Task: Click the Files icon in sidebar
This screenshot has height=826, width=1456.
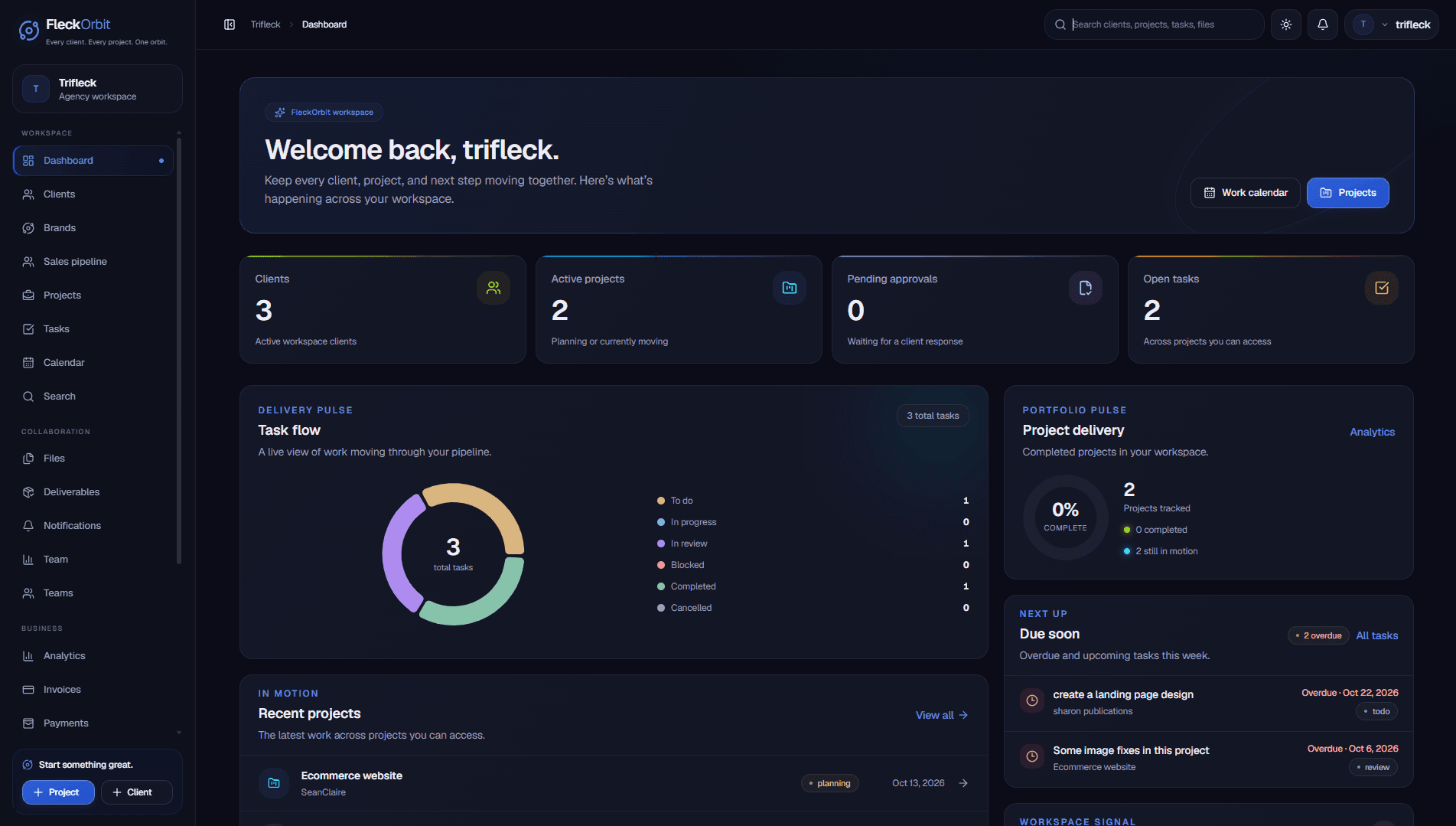Action: (x=28, y=459)
